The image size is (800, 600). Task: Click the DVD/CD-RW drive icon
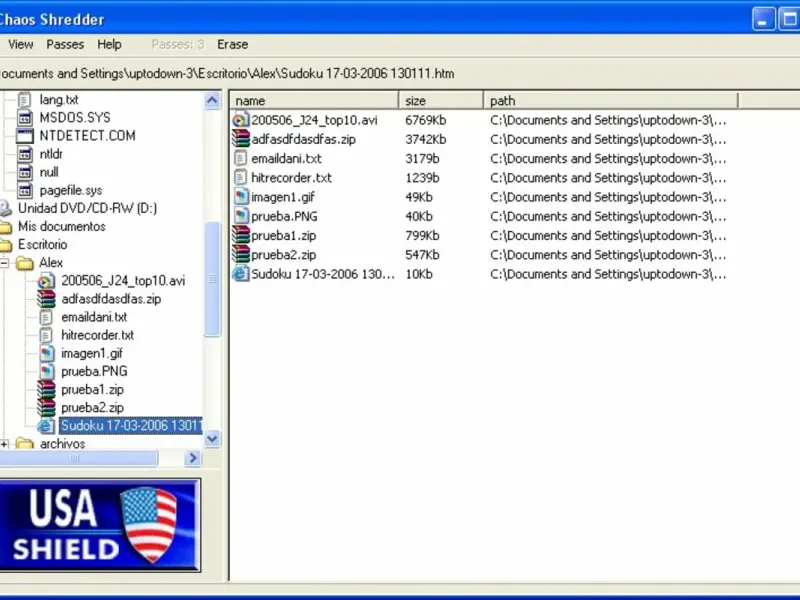tap(5, 208)
